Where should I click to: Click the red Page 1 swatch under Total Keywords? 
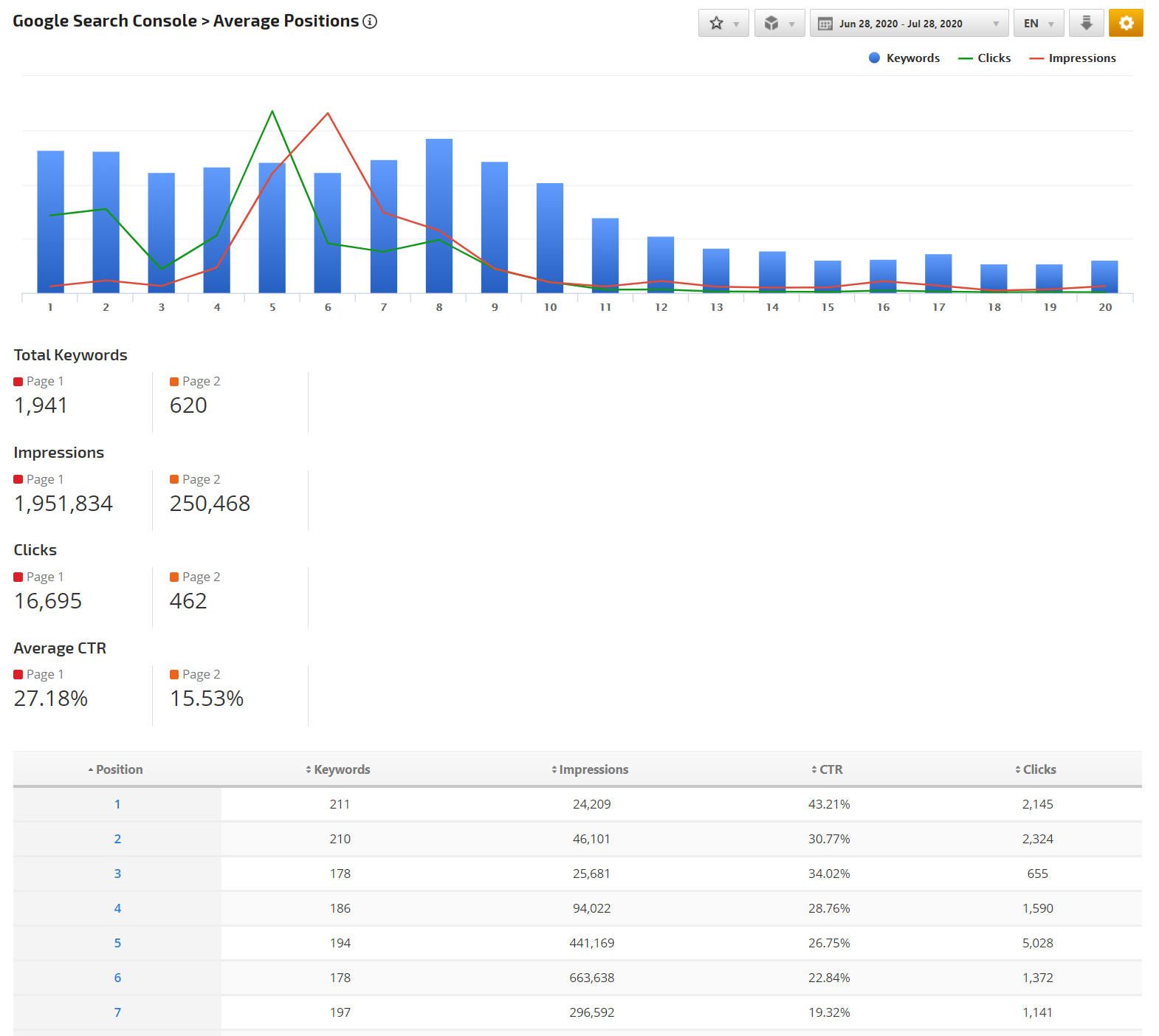click(18, 382)
